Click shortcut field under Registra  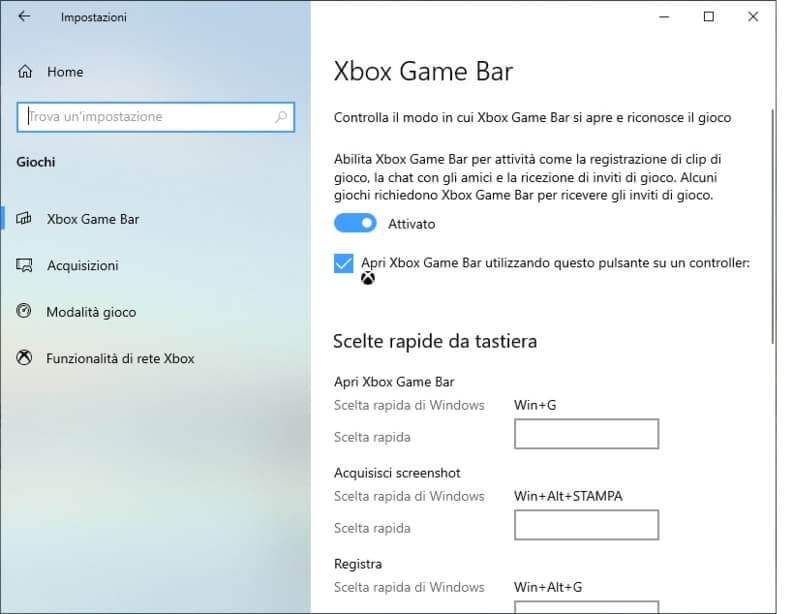point(586,607)
